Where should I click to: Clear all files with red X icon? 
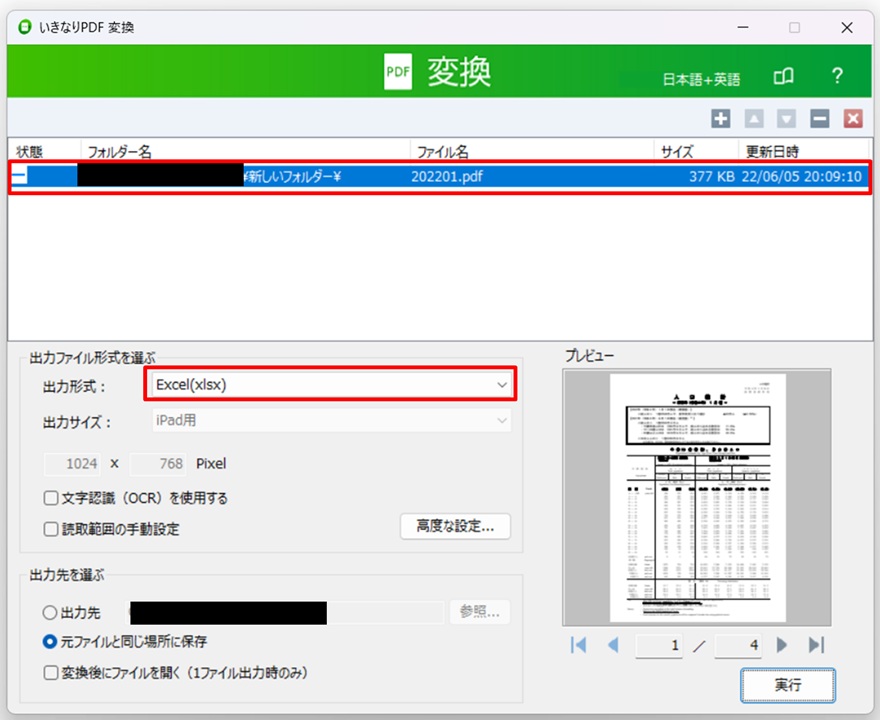coord(853,119)
